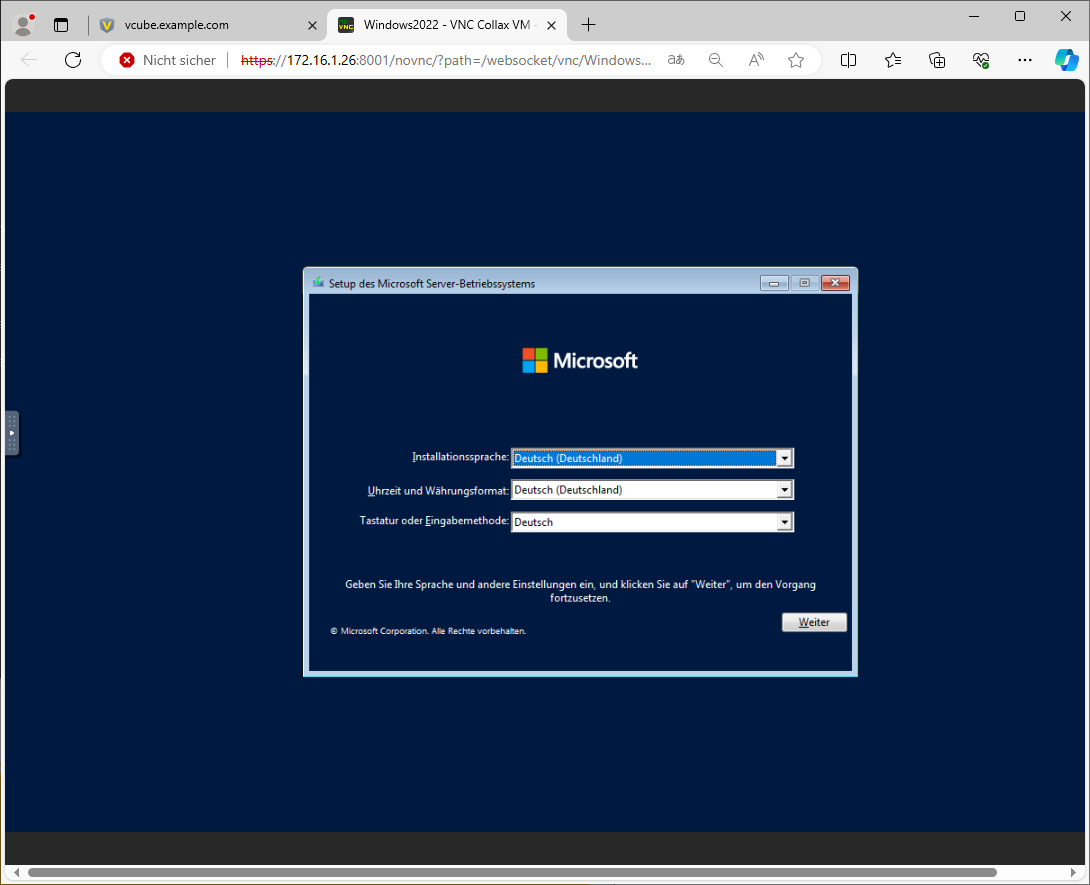The width and height of the screenshot is (1090, 885).
Task: Expand the noVNC control panel handle
Action: tap(12, 433)
